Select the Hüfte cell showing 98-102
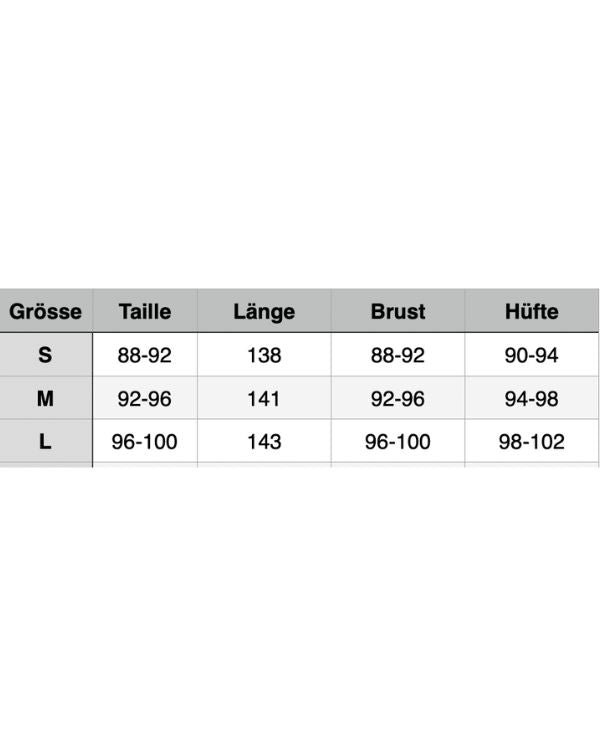Screen dimensions: 600x750 pos(532,442)
